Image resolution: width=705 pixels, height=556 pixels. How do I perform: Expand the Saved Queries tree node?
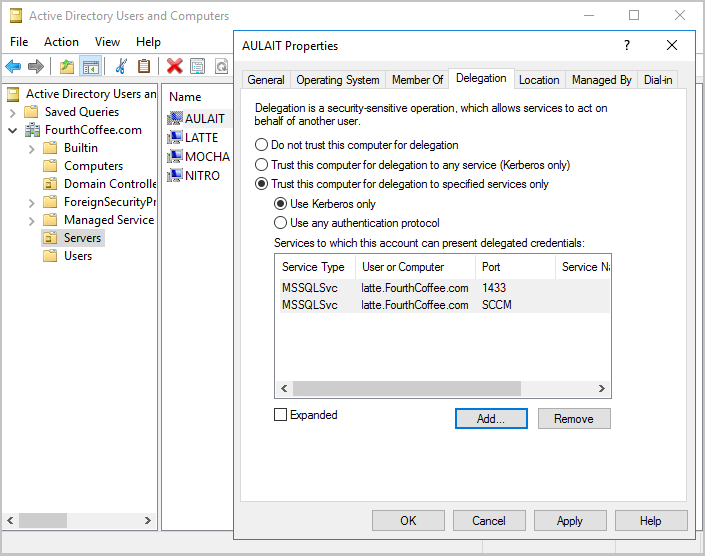click(13, 113)
